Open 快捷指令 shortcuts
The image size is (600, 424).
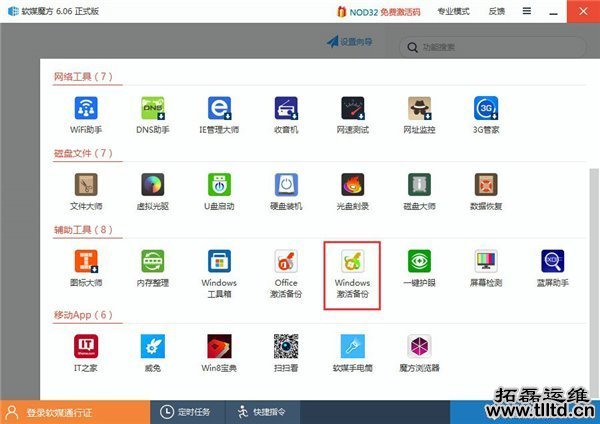point(263,412)
